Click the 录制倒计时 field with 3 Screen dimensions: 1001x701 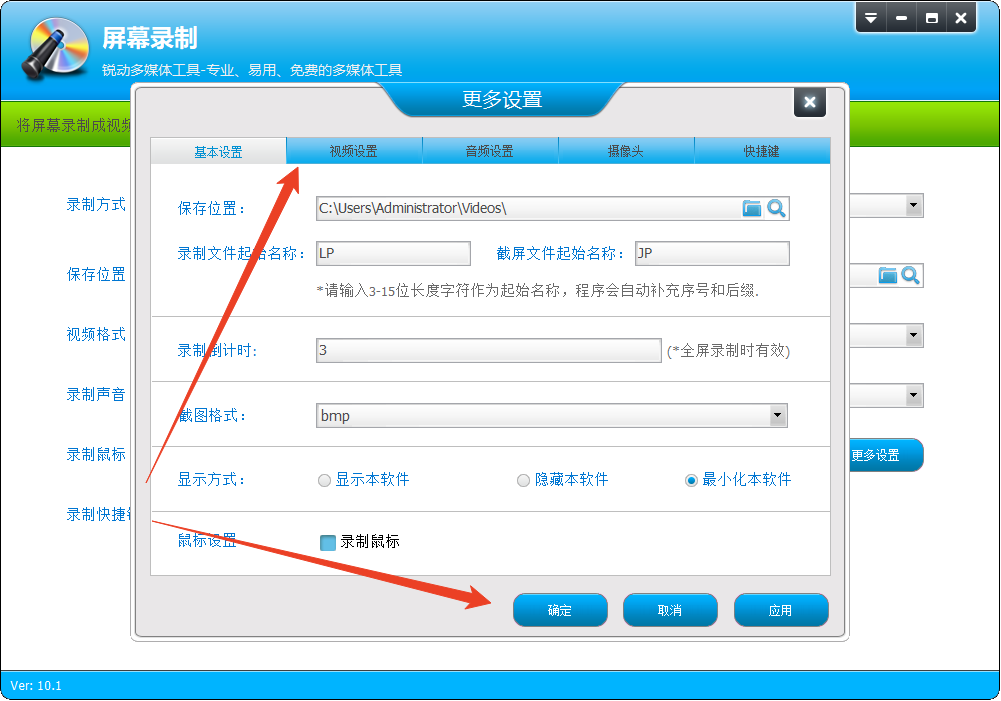[x=488, y=350]
